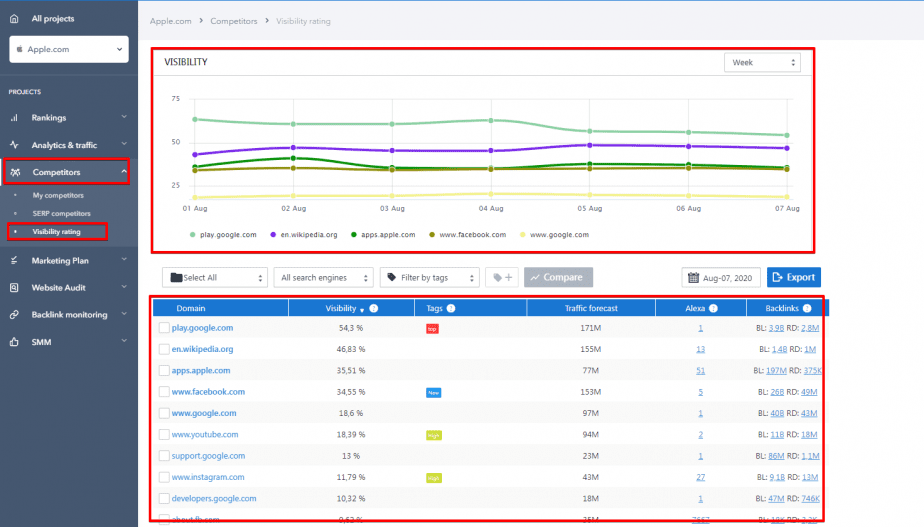Open the SMM menu item
Image resolution: width=924 pixels, height=527 pixels.
pyautogui.click(x=41, y=342)
